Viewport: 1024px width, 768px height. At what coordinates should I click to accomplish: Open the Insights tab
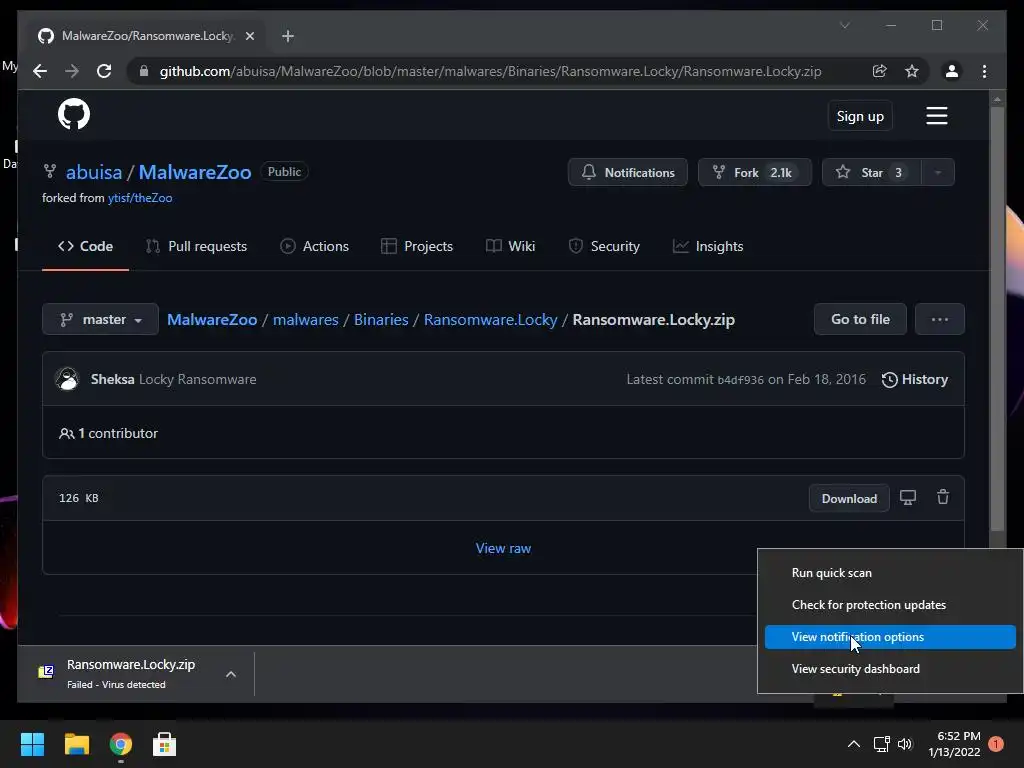point(708,246)
